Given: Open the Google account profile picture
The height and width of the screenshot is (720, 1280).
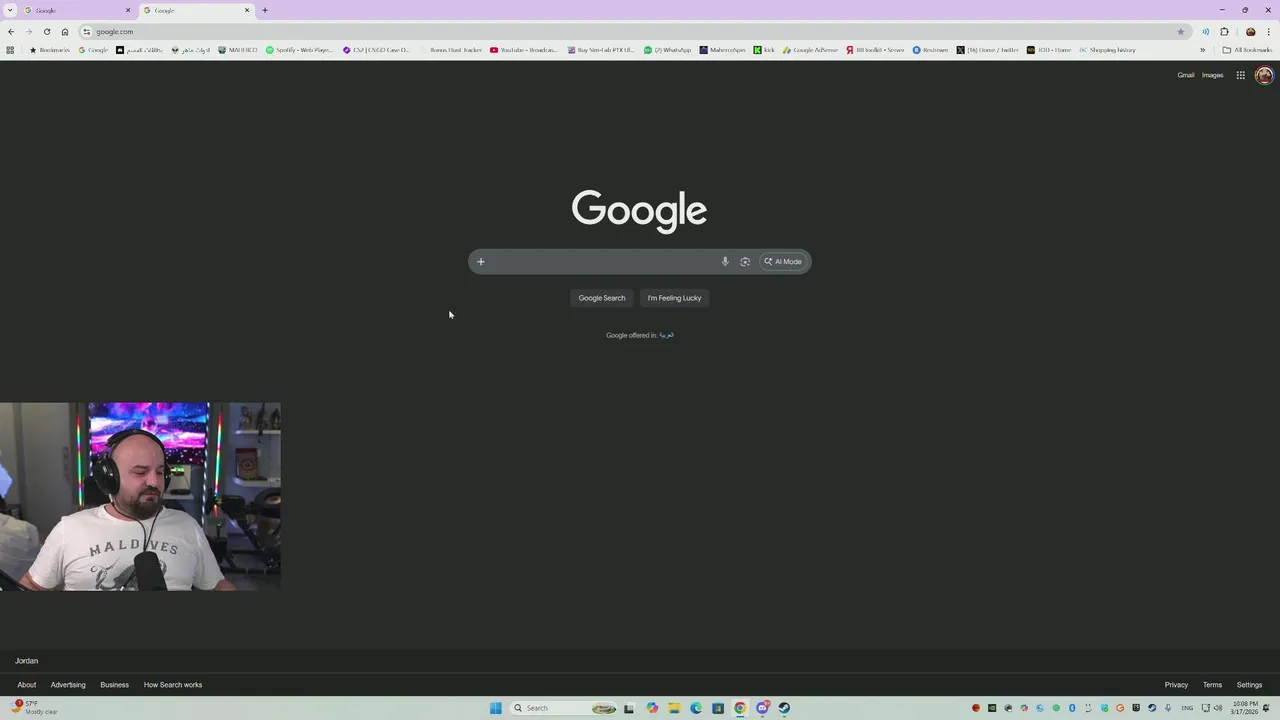Looking at the screenshot, I should click(1264, 75).
